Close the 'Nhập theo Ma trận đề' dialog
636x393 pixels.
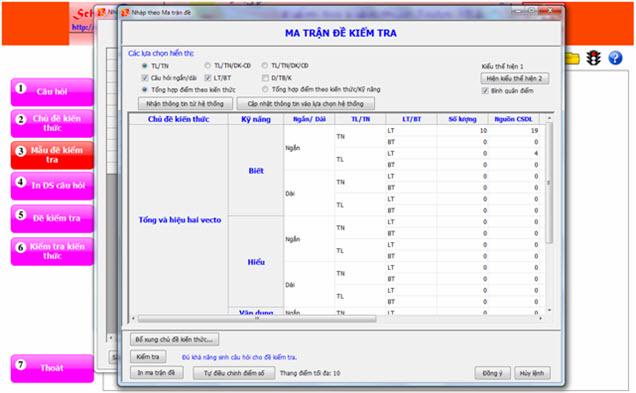(550, 11)
